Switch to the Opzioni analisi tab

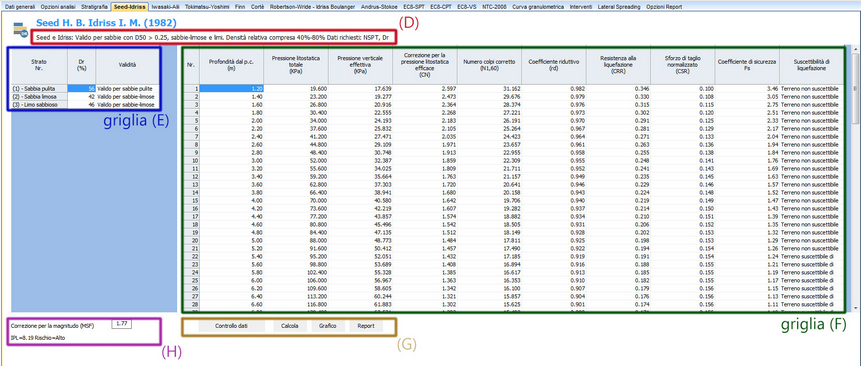[x=58, y=7]
